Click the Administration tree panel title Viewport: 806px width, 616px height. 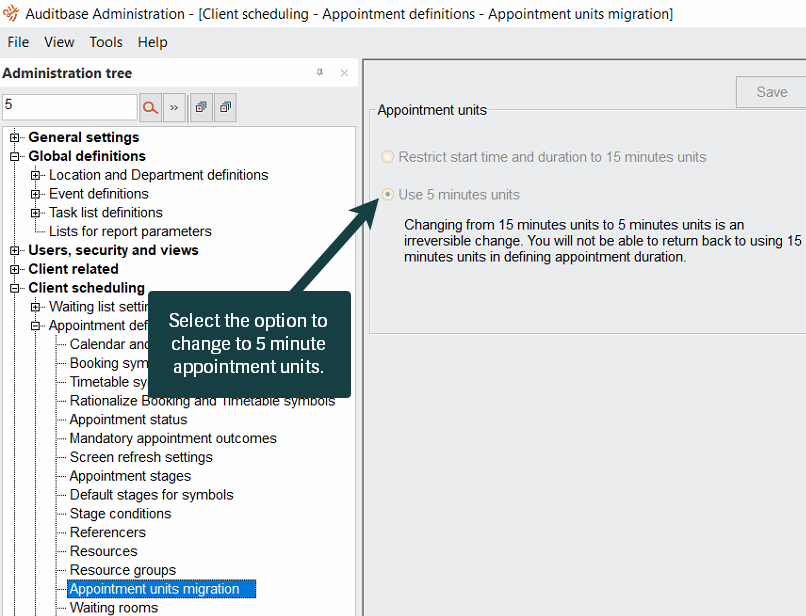(67, 73)
